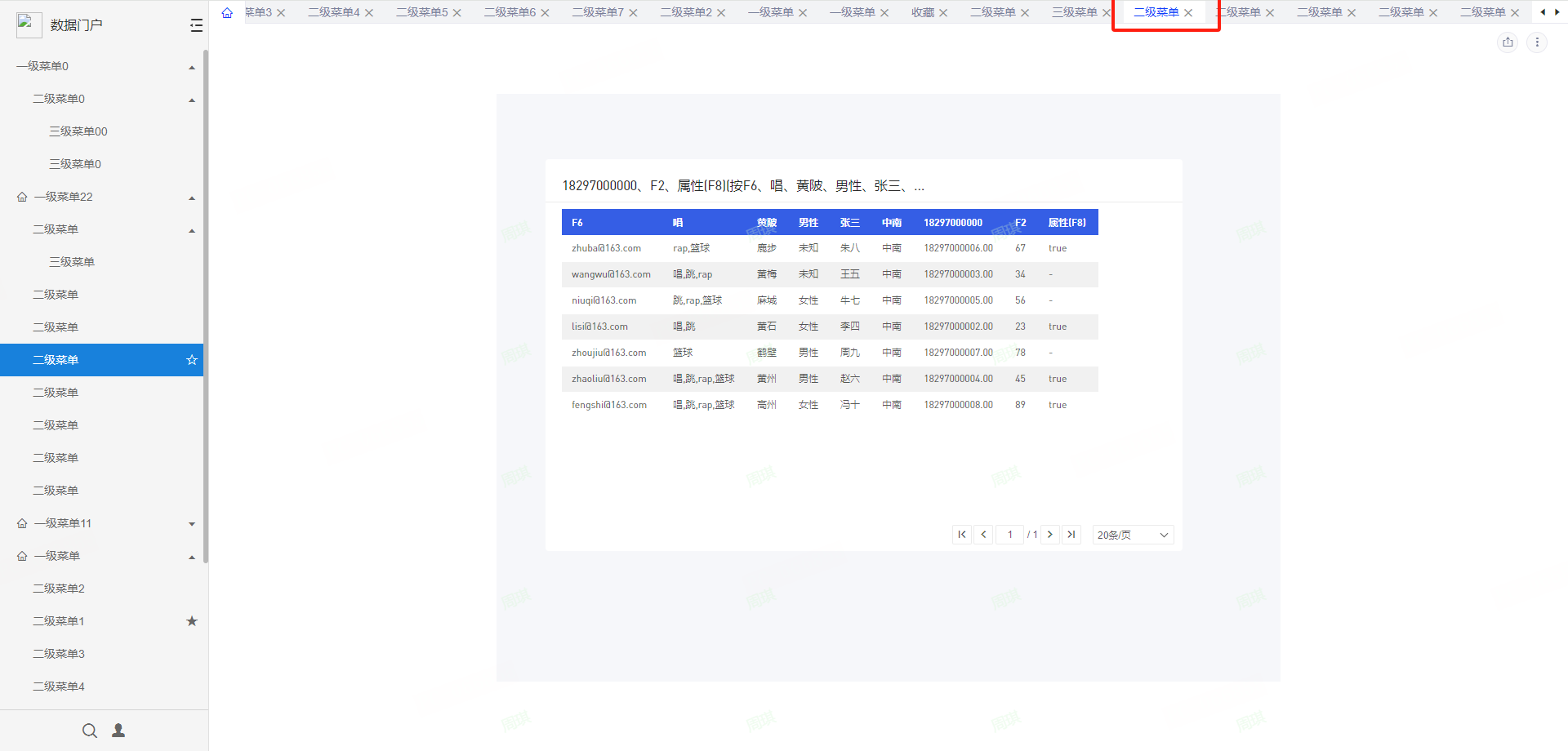Switch to the 二级菜单7 tab
The height and width of the screenshot is (751, 1568).
597,12
